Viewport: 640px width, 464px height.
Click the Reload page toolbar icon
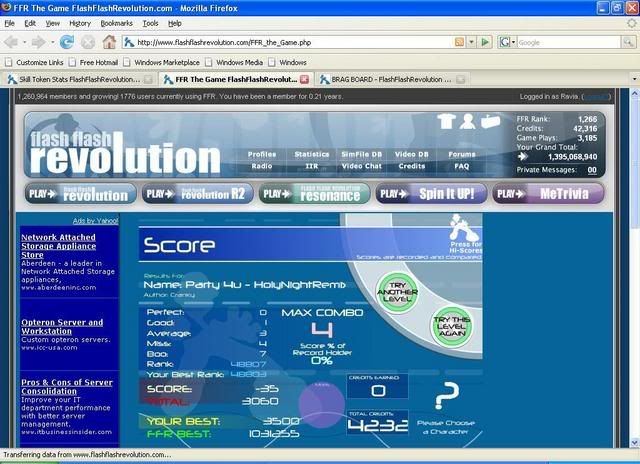pos(67,42)
